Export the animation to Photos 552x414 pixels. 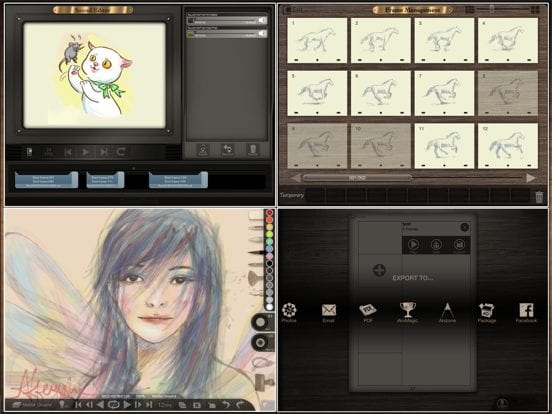click(x=289, y=313)
